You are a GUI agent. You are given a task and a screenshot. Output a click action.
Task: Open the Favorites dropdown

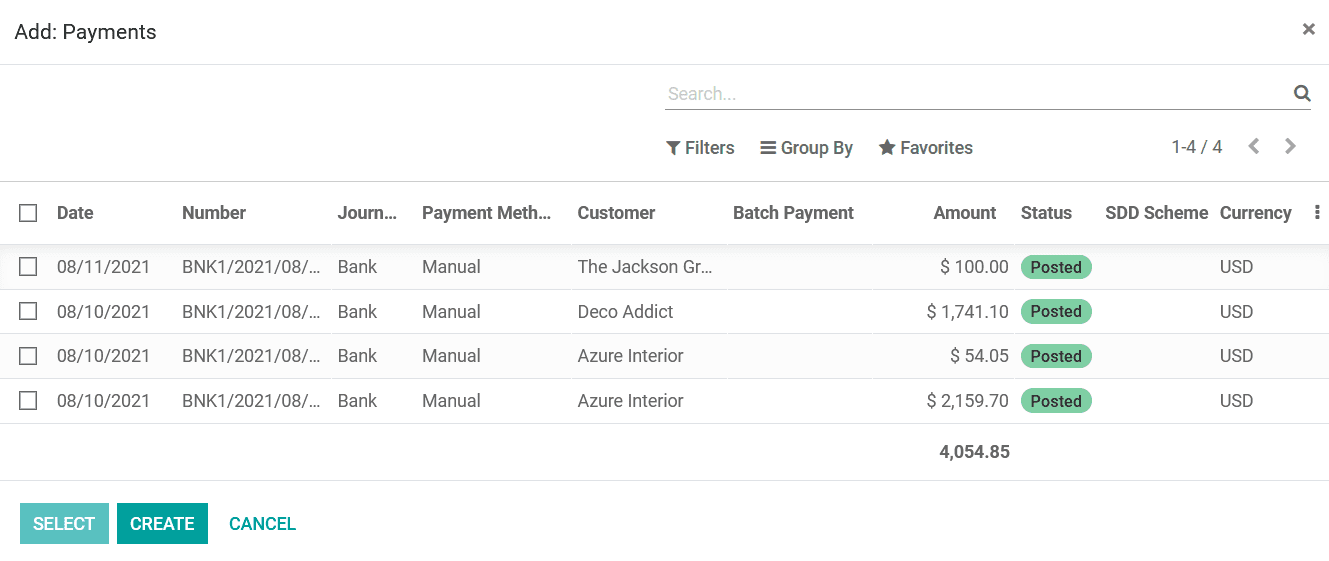point(925,148)
